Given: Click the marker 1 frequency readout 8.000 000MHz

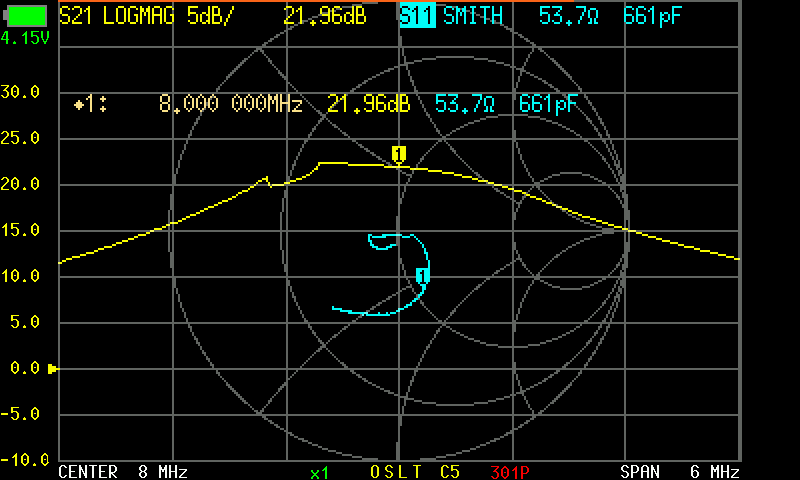Looking at the screenshot, I should tap(231, 104).
